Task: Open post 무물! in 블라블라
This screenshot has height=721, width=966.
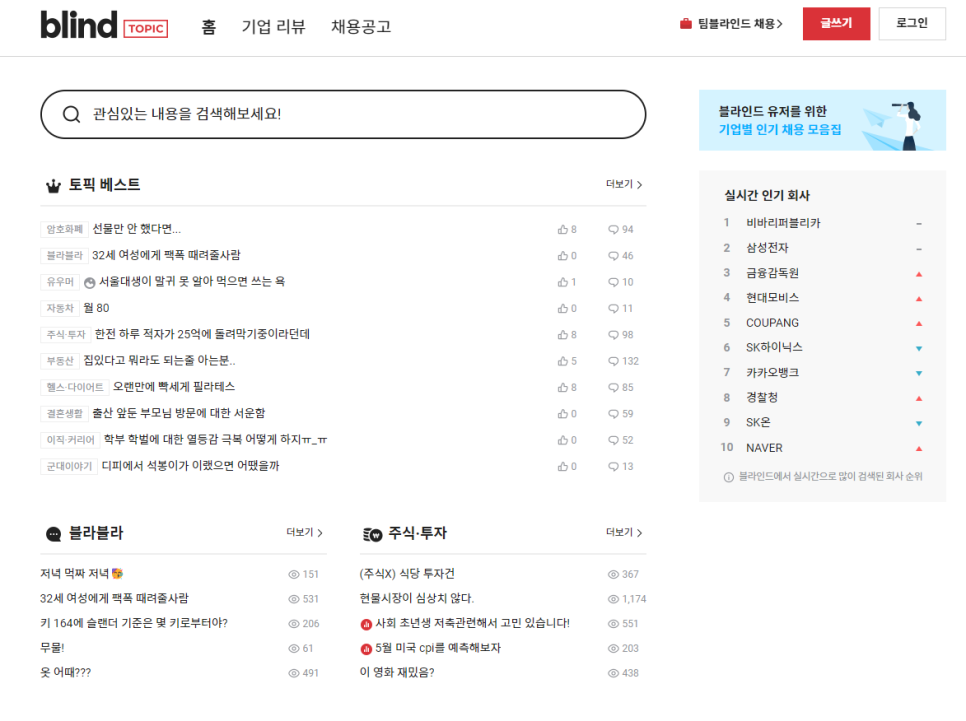Action: 52,648
